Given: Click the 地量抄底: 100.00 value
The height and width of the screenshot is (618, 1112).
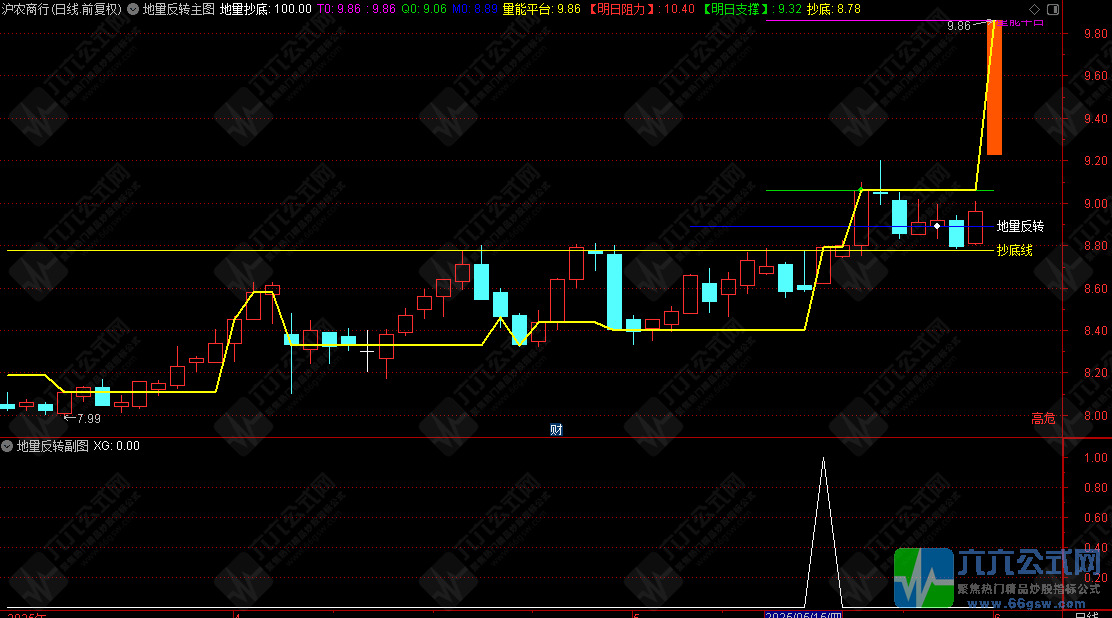Looking at the screenshot, I should pyautogui.click(x=266, y=9).
